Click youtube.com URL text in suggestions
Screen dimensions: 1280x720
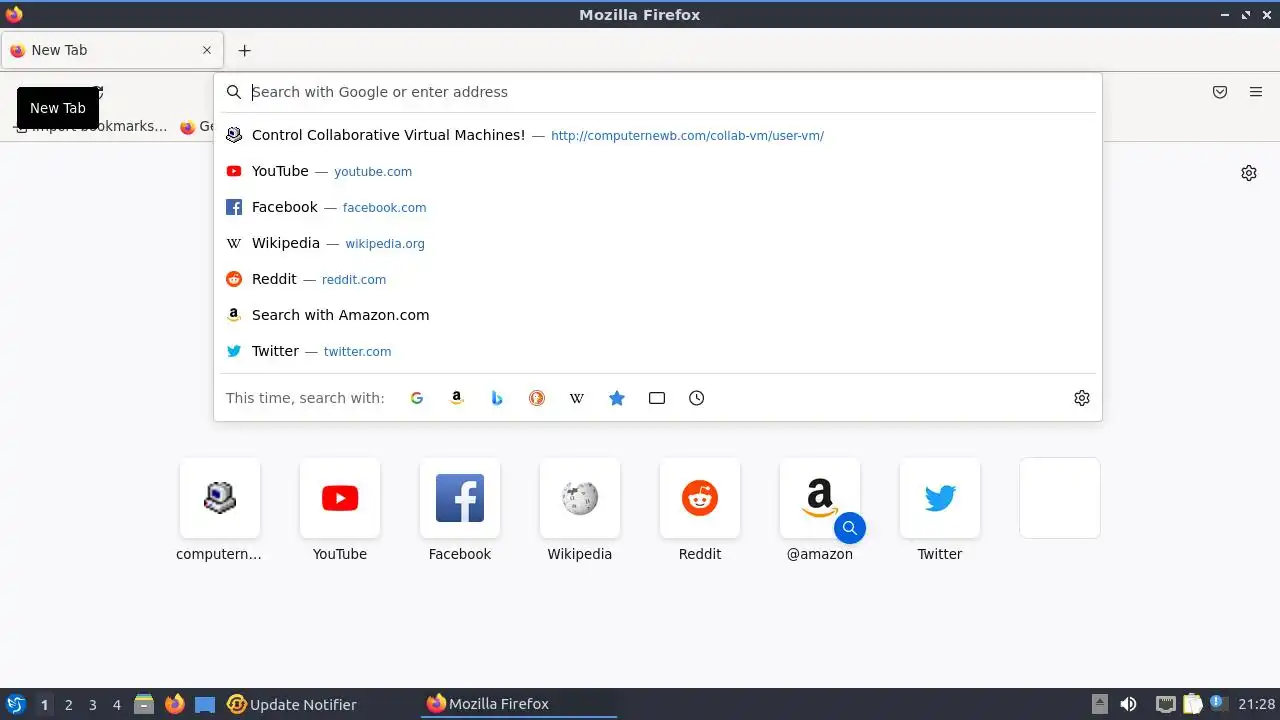point(373,172)
